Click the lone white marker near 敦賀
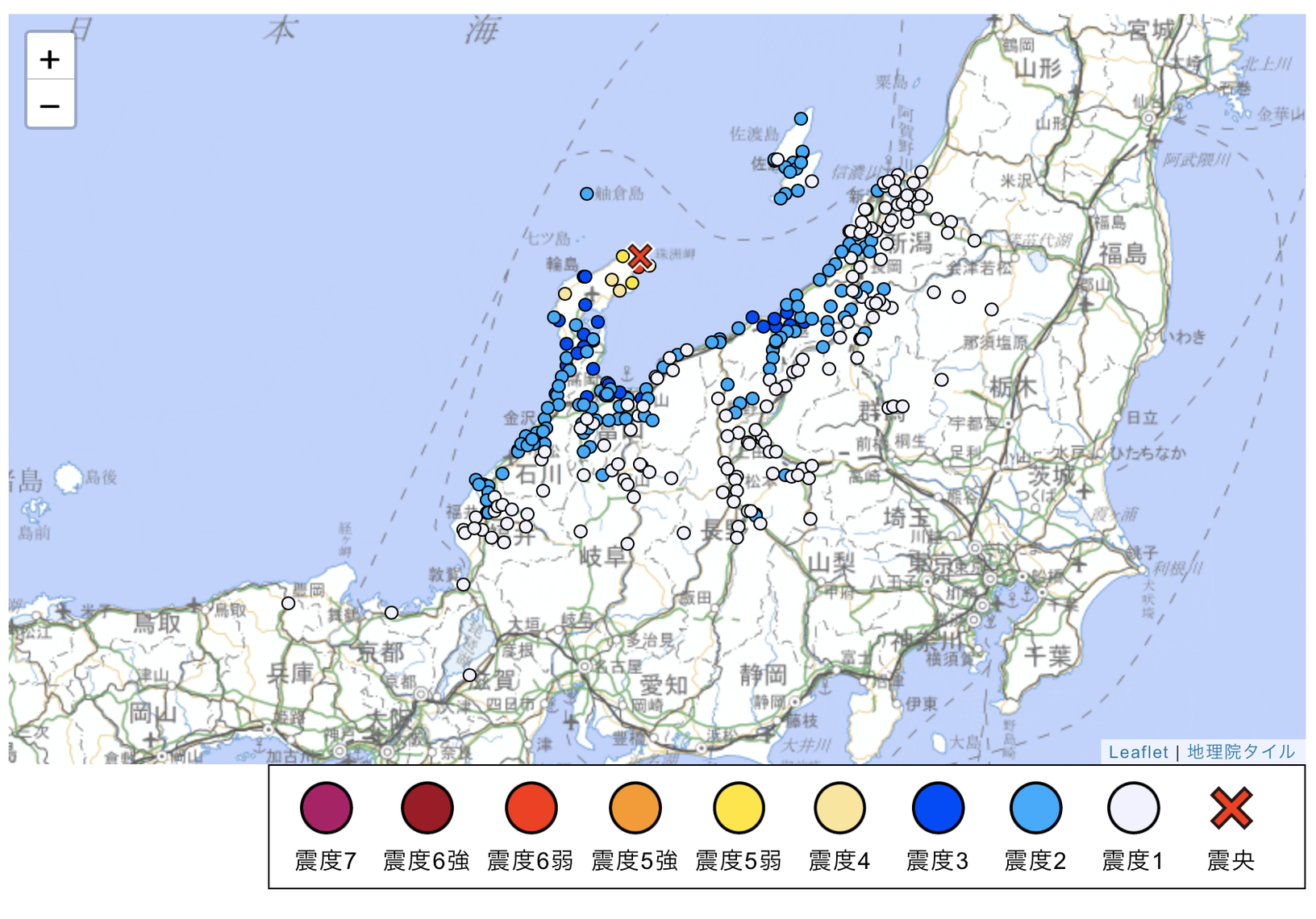The height and width of the screenshot is (919, 1316). [463, 585]
